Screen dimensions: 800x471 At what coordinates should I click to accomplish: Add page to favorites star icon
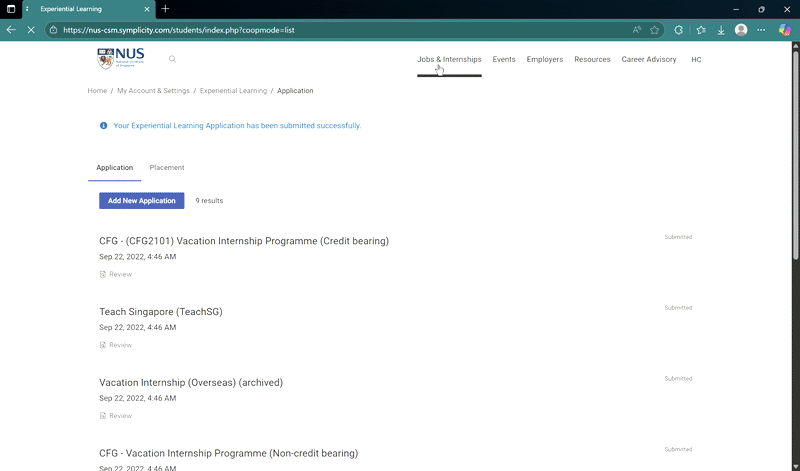pyautogui.click(x=654, y=30)
